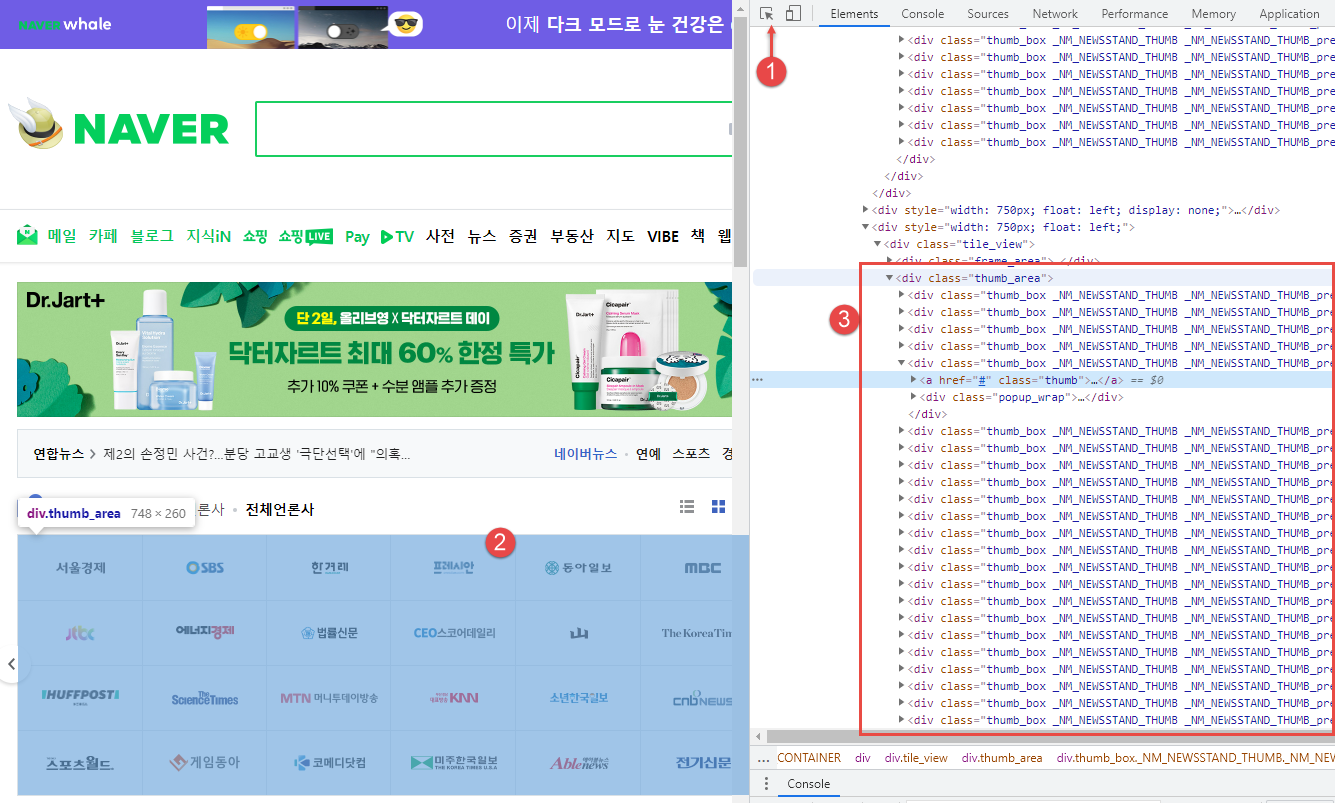1335x803 pixels.
Task: Open the three-dot drawer menu beside Console
Action: click(x=767, y=784)
